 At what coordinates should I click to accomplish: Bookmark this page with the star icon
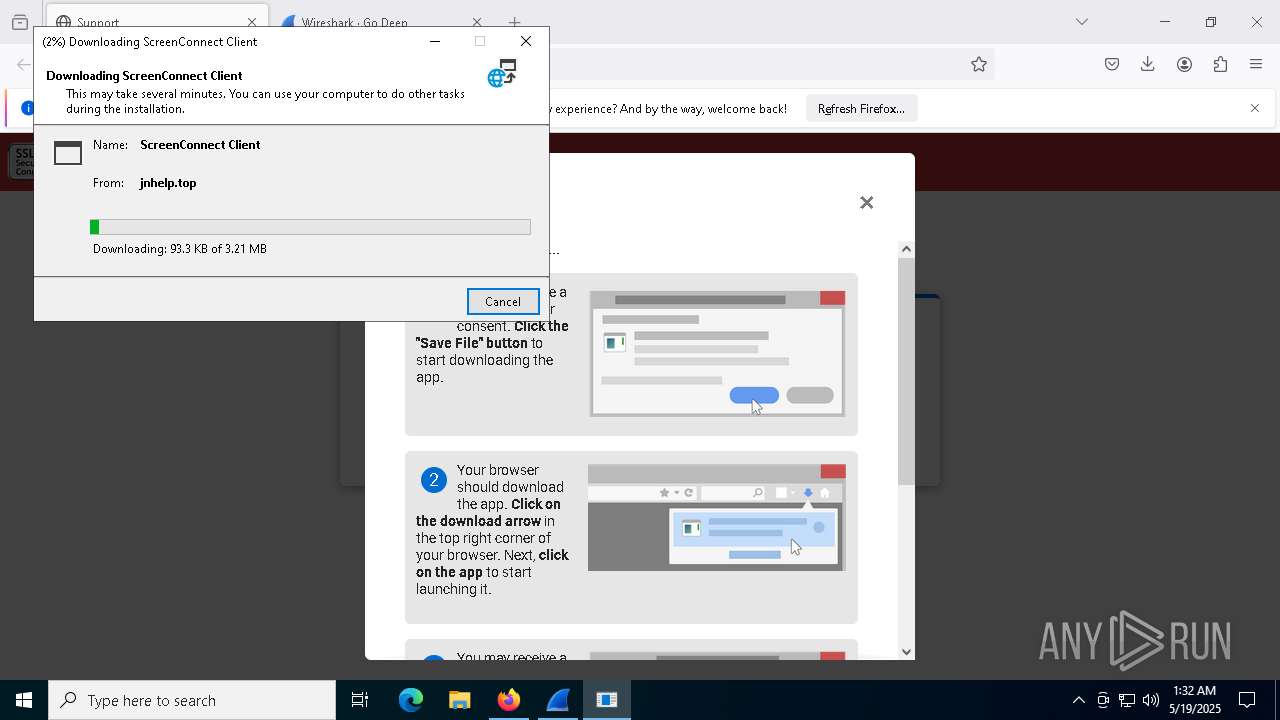pyautogui.click(x=979, y=64)
